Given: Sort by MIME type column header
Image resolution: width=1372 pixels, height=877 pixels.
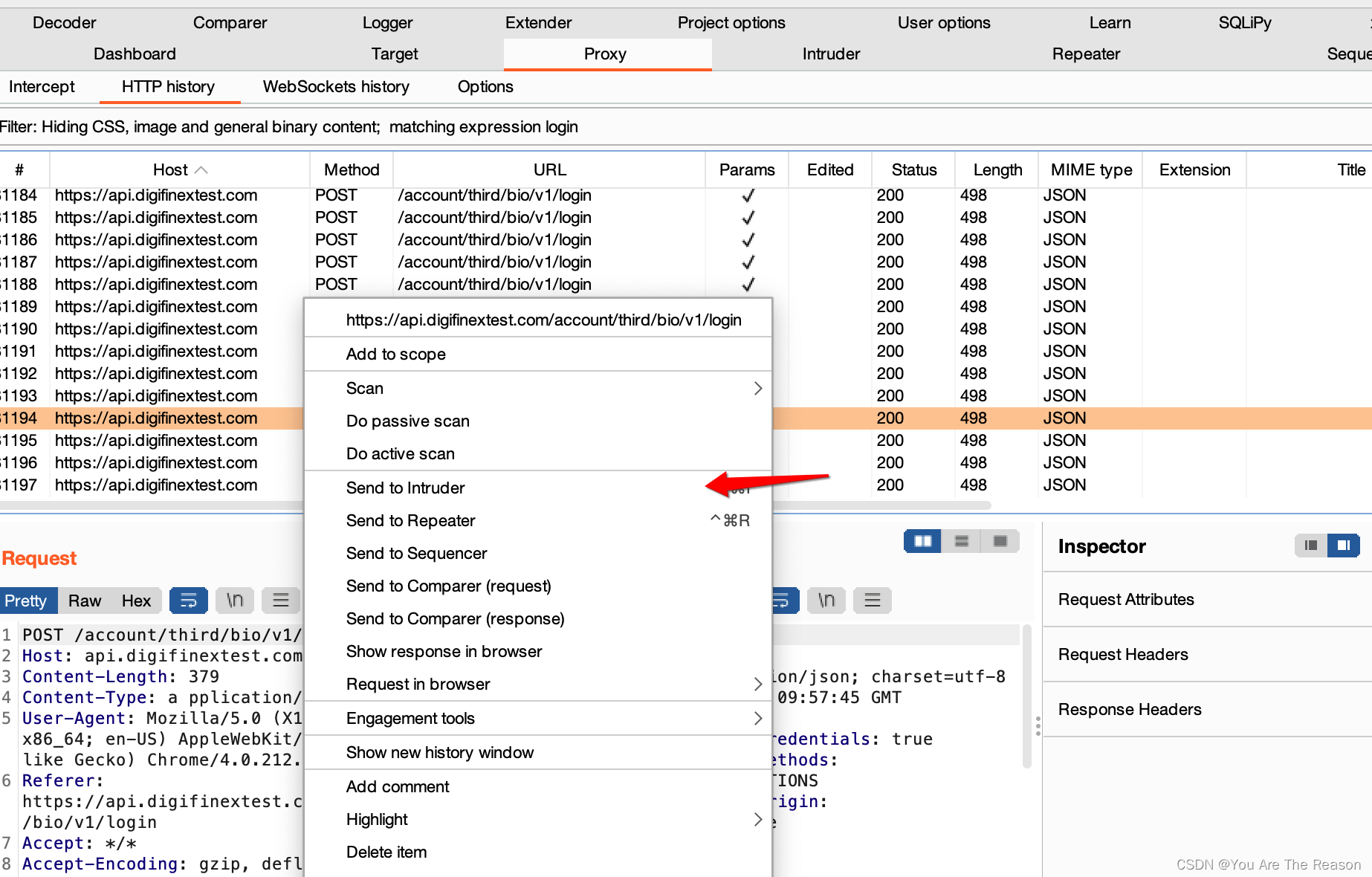Looking at the screenshot, I should (x=1090, y=170).
